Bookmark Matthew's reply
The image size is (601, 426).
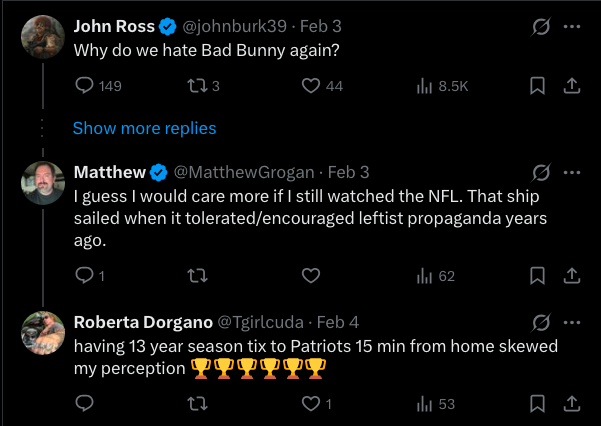(537, 275)
